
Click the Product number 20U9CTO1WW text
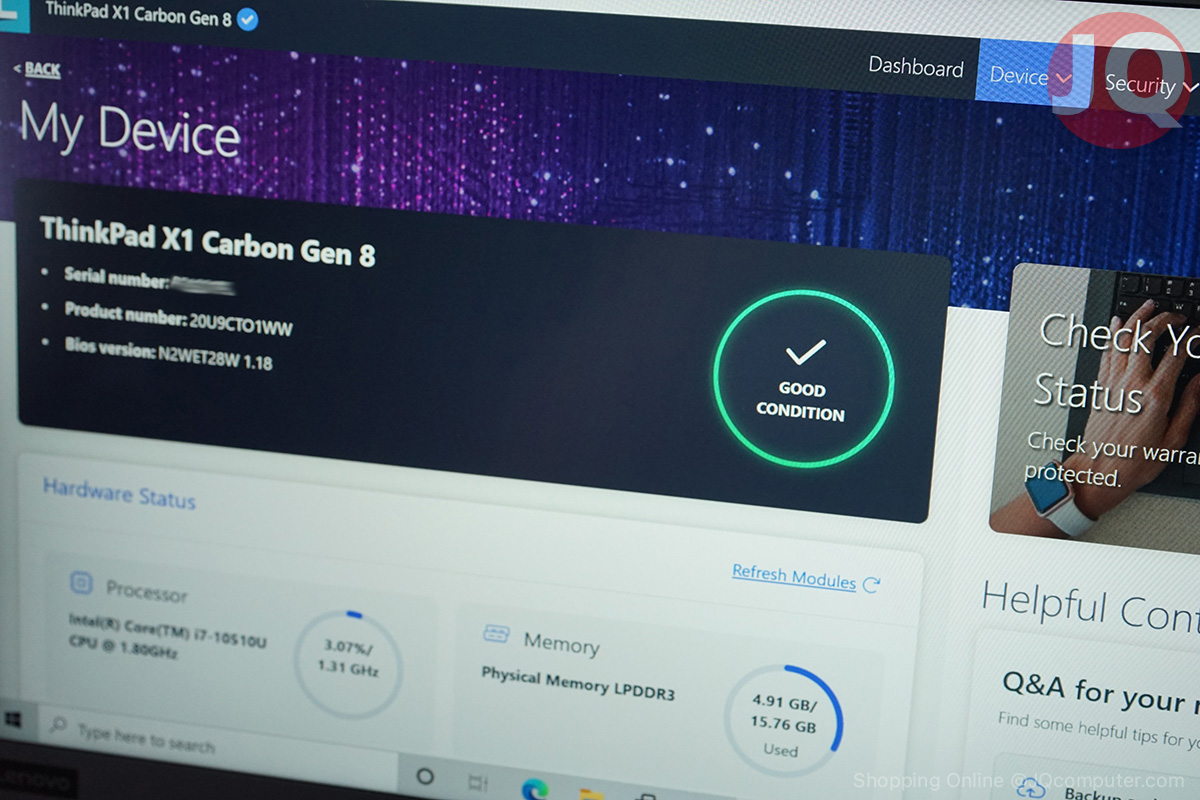click(x=179, y=317)
